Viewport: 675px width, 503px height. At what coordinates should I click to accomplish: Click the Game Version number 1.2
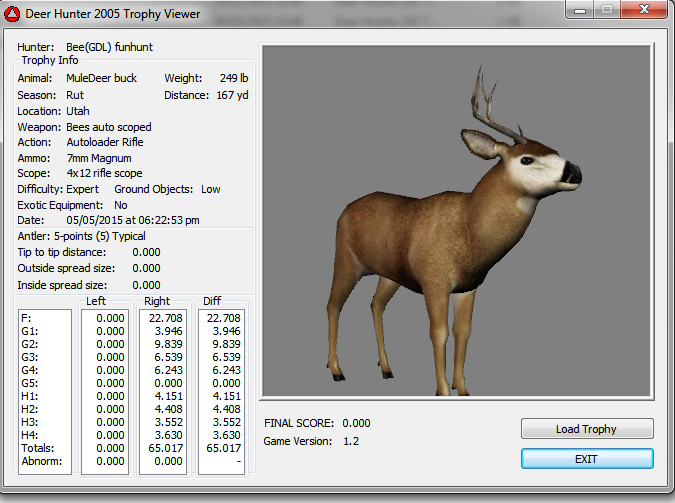[351, 441]
